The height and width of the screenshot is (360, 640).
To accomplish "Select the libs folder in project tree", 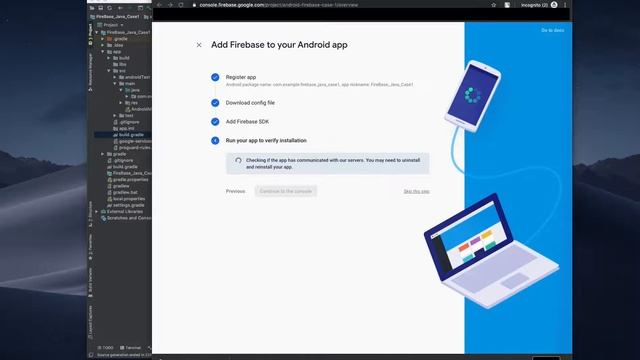I will point(120,64).
